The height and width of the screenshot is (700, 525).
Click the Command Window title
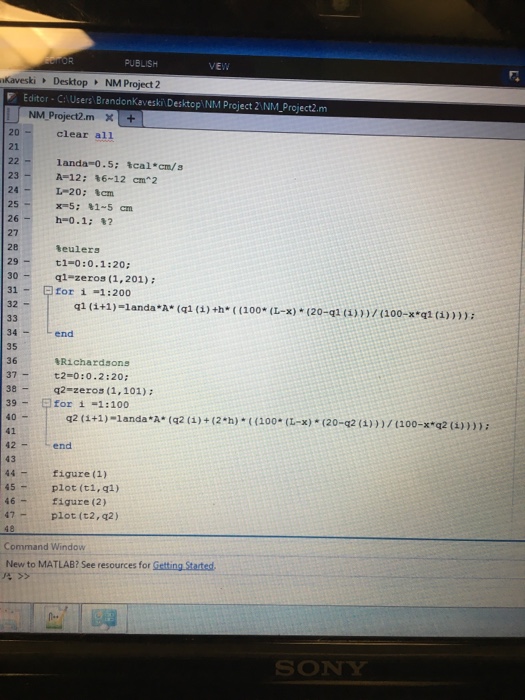pyautogui.click(x=45, y=546)
